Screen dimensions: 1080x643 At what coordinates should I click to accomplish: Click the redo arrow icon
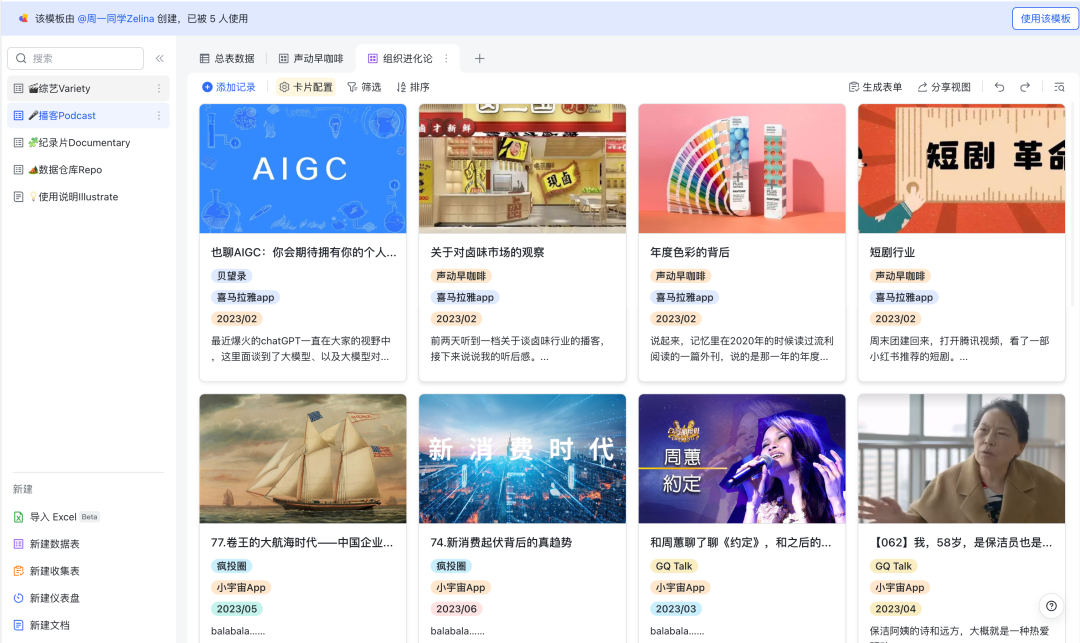click(1025, 87)
